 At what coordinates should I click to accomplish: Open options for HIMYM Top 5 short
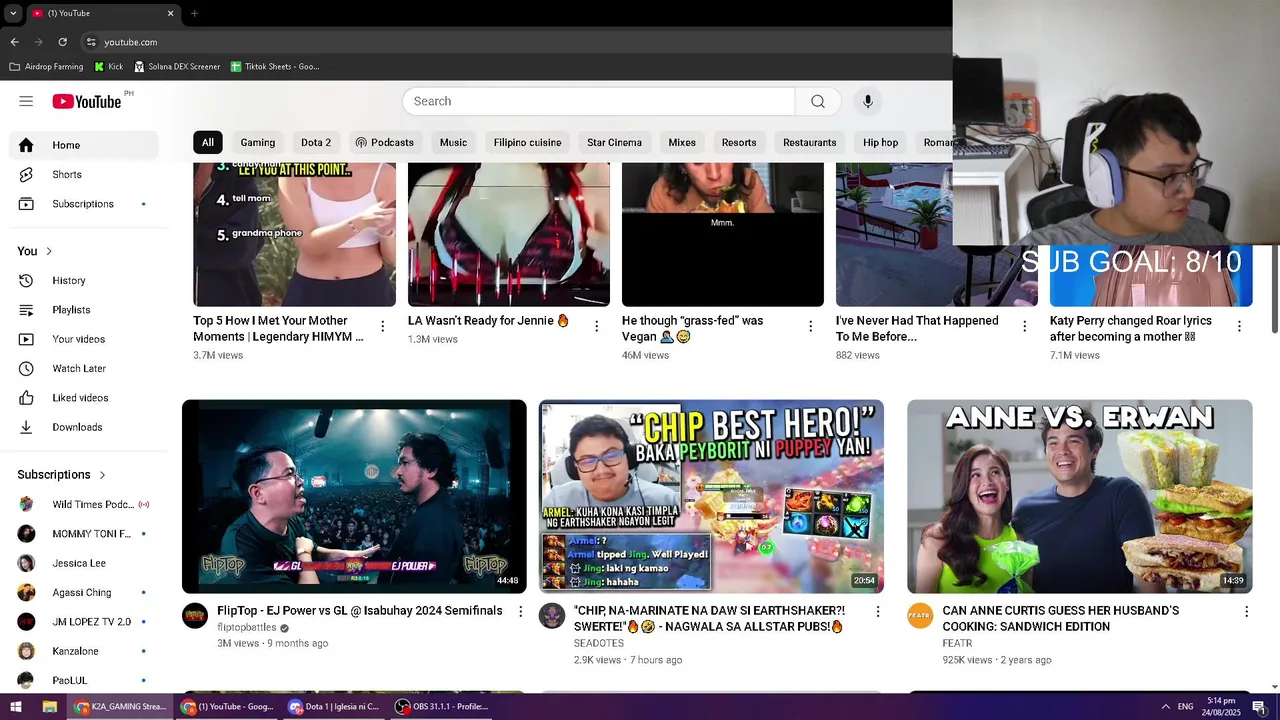coord(382,326)
